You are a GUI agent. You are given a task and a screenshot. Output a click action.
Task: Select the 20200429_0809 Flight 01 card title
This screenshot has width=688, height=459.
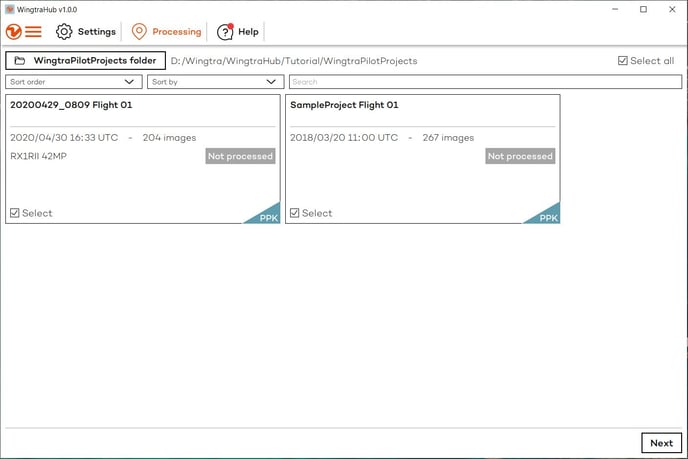(71, 105)
